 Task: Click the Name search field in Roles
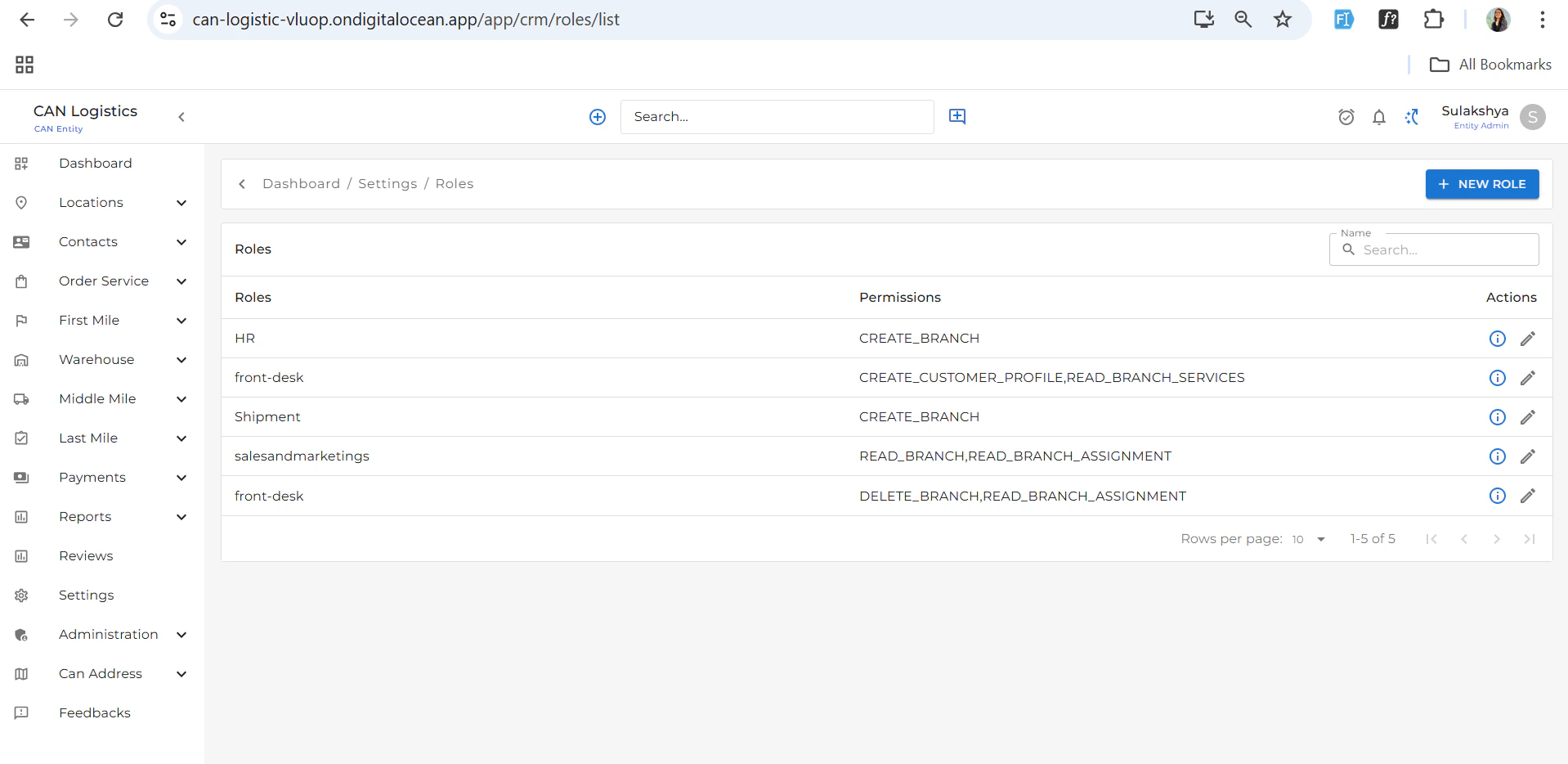pyautogui.click(x=1434, y=249)
